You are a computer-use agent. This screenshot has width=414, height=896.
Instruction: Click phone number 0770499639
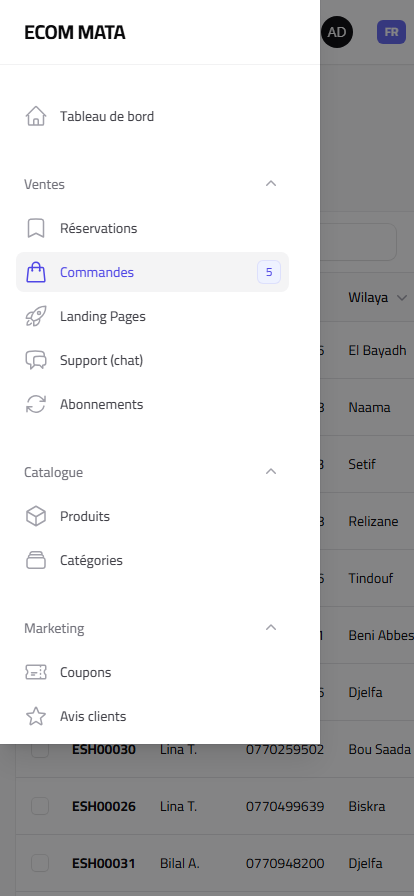(285, 806)
